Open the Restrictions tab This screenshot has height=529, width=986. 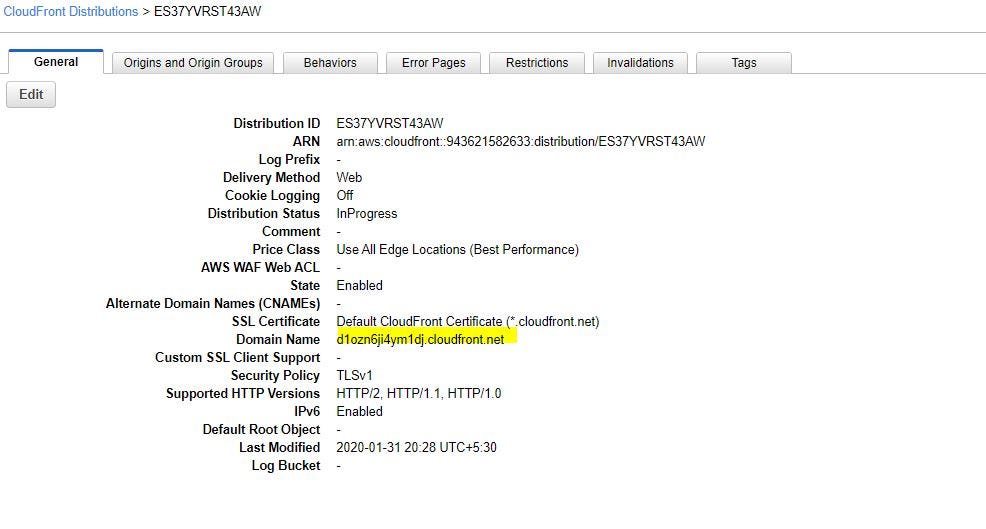click(537, 63)
